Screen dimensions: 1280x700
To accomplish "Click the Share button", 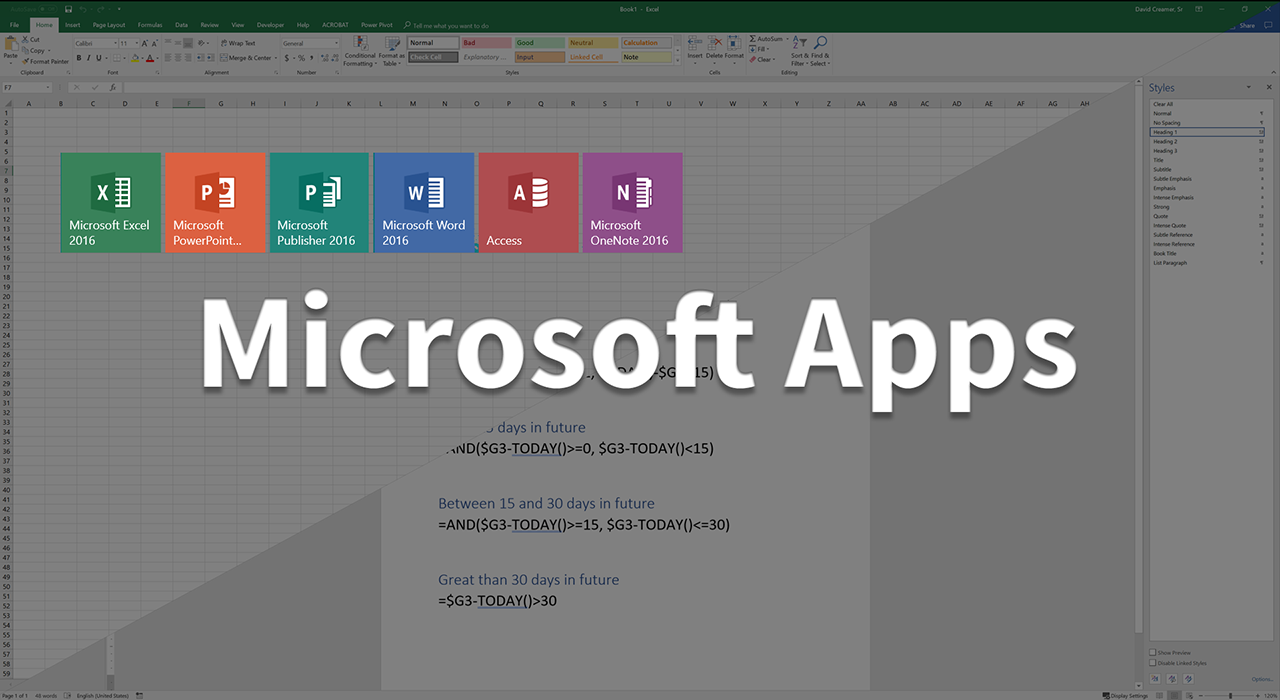I will click(1246, 26).
